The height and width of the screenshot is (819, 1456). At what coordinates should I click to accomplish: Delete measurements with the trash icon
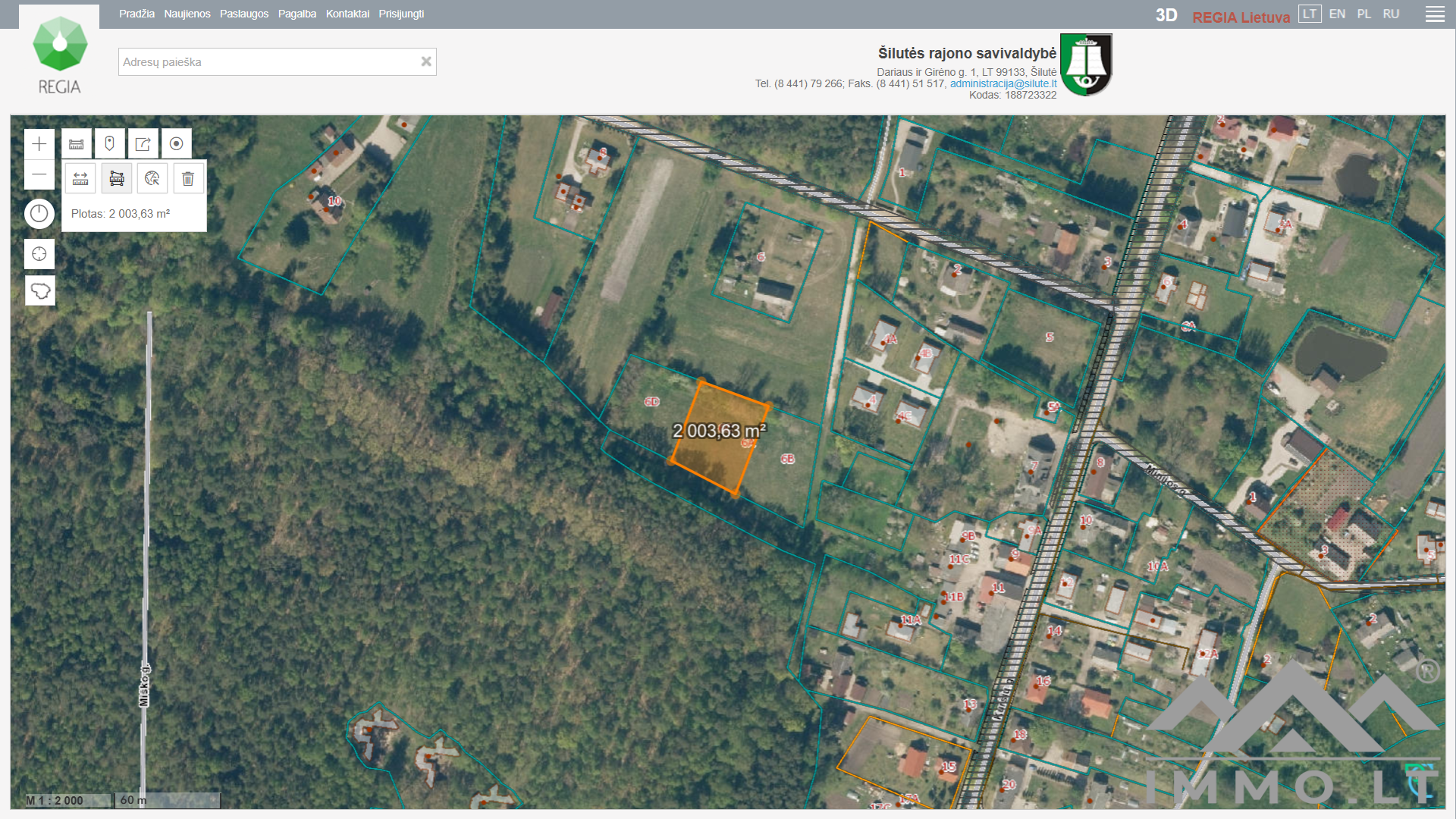188,179
